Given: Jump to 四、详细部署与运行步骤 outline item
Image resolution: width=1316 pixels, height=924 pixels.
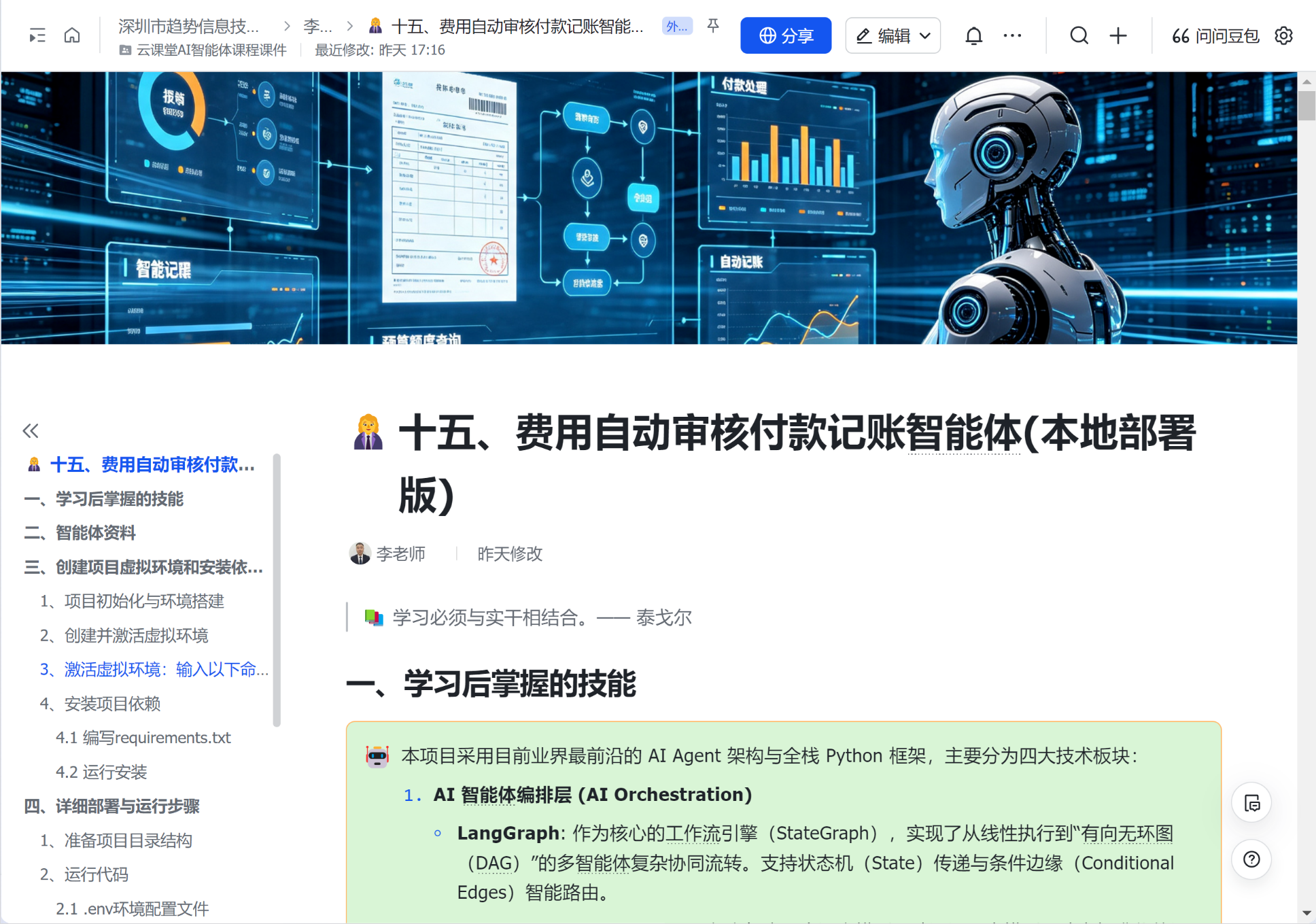Looking at the screenshot, I should [x=112, y=806].
